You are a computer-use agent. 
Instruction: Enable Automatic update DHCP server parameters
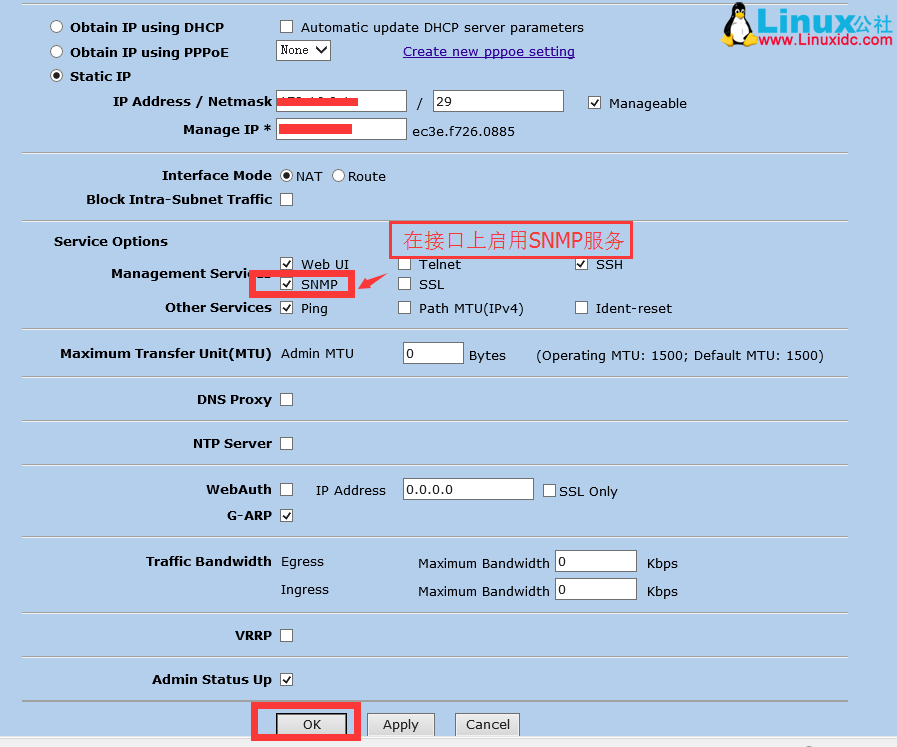(286, 27)
